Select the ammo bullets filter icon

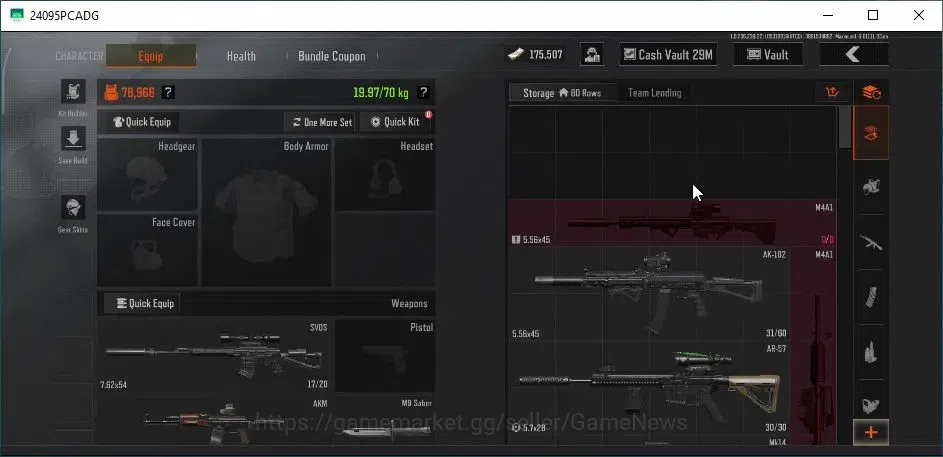(x=871, y=352)
